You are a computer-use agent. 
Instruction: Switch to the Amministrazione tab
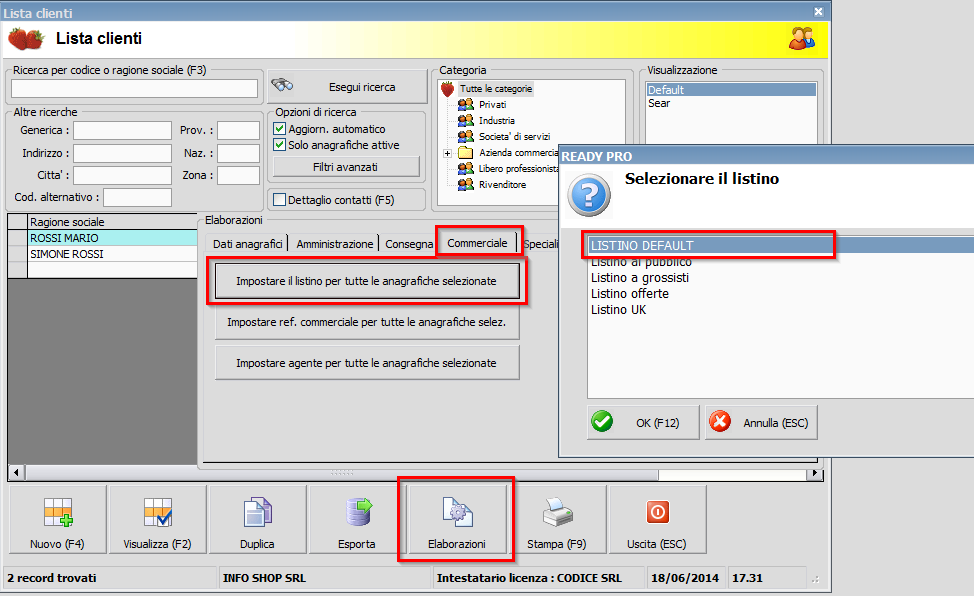[x=334, y=244]
